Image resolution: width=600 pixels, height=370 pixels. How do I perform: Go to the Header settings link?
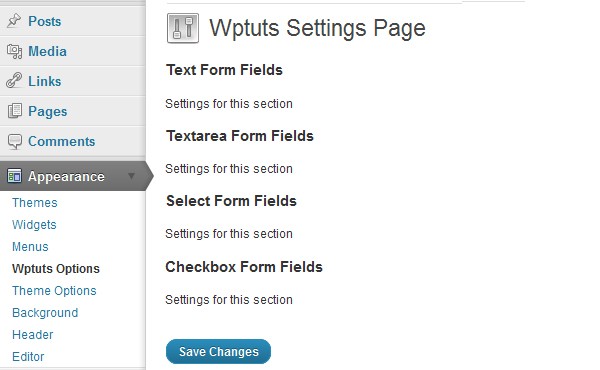point(33,335)
